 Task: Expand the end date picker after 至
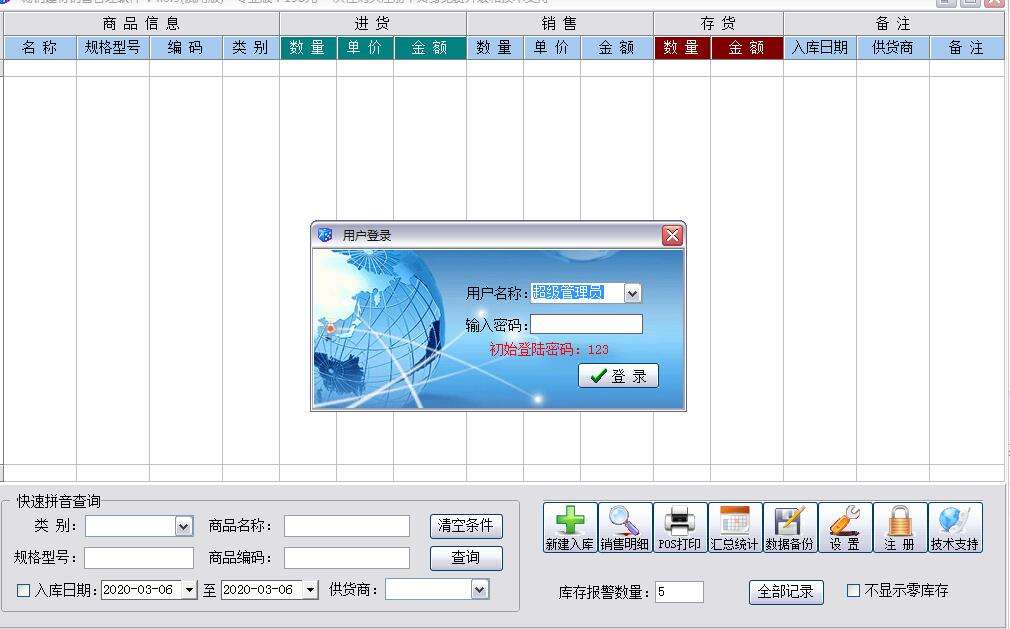[x=310, y=590]
